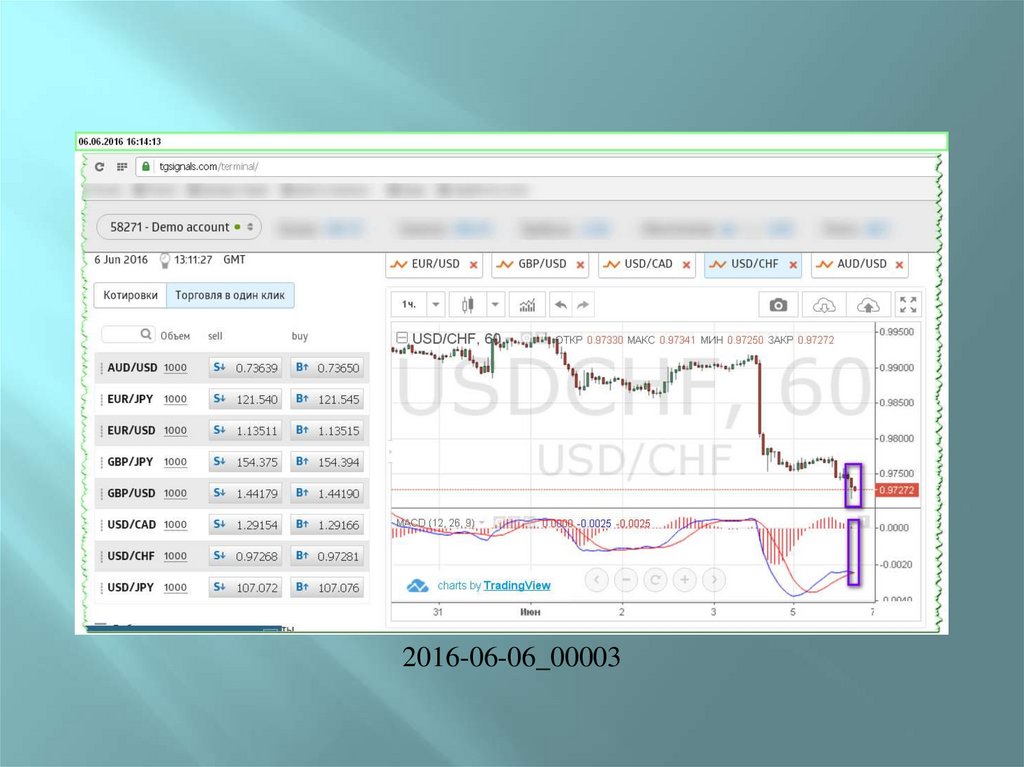Open the 58271 Demo account selector
The width and height of the screenshot is (1024, 767).
[x=179, y=227]
